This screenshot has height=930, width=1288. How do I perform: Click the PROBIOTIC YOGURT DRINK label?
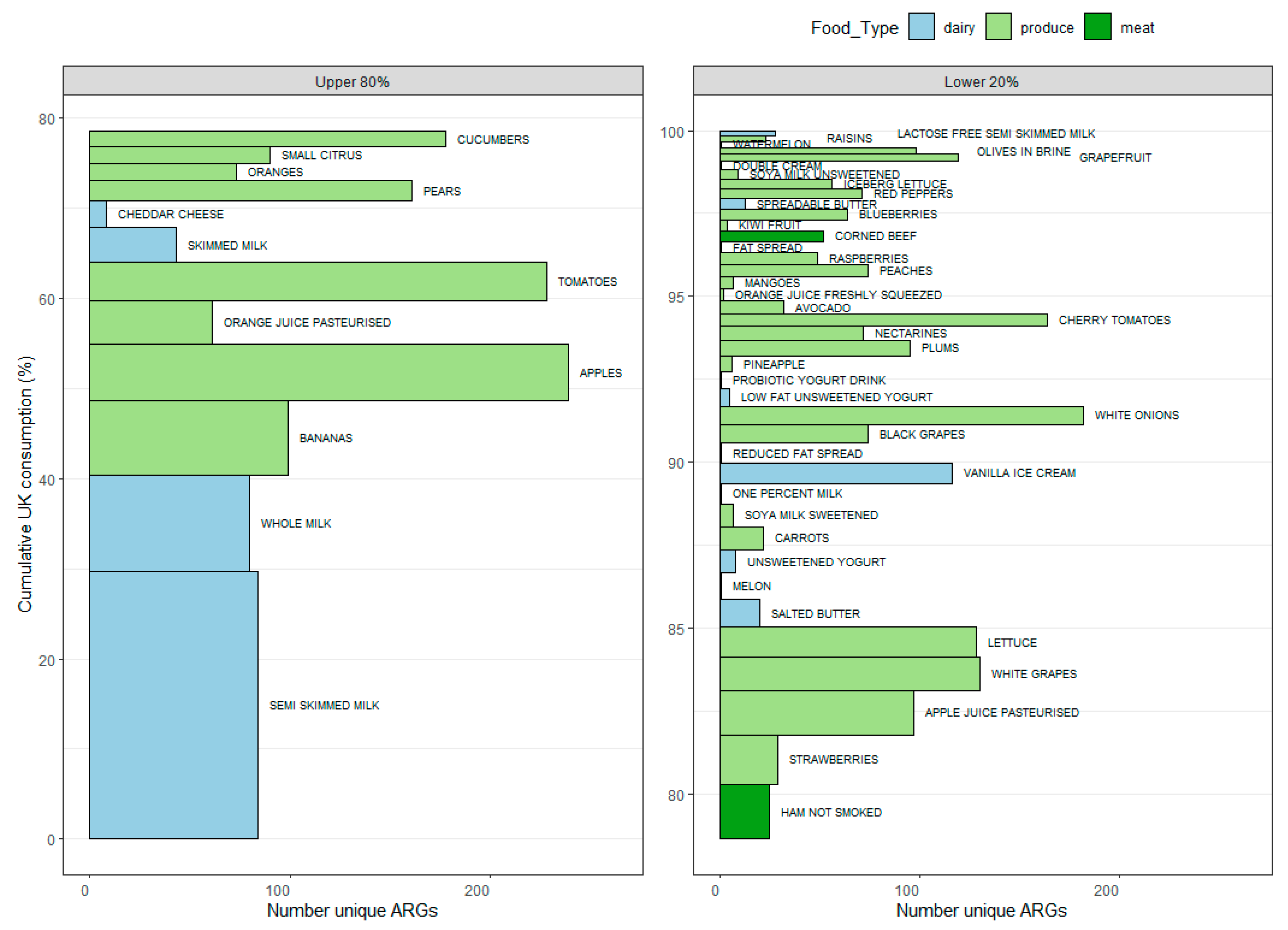pos(809,380)
